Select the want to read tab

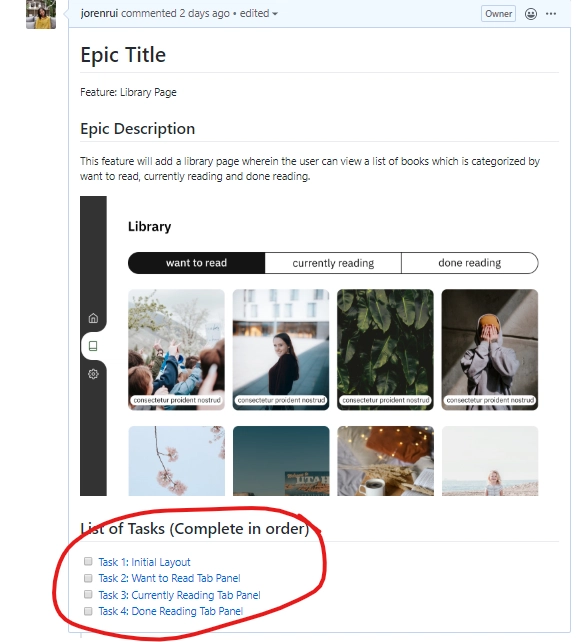(x=197, y=263)
